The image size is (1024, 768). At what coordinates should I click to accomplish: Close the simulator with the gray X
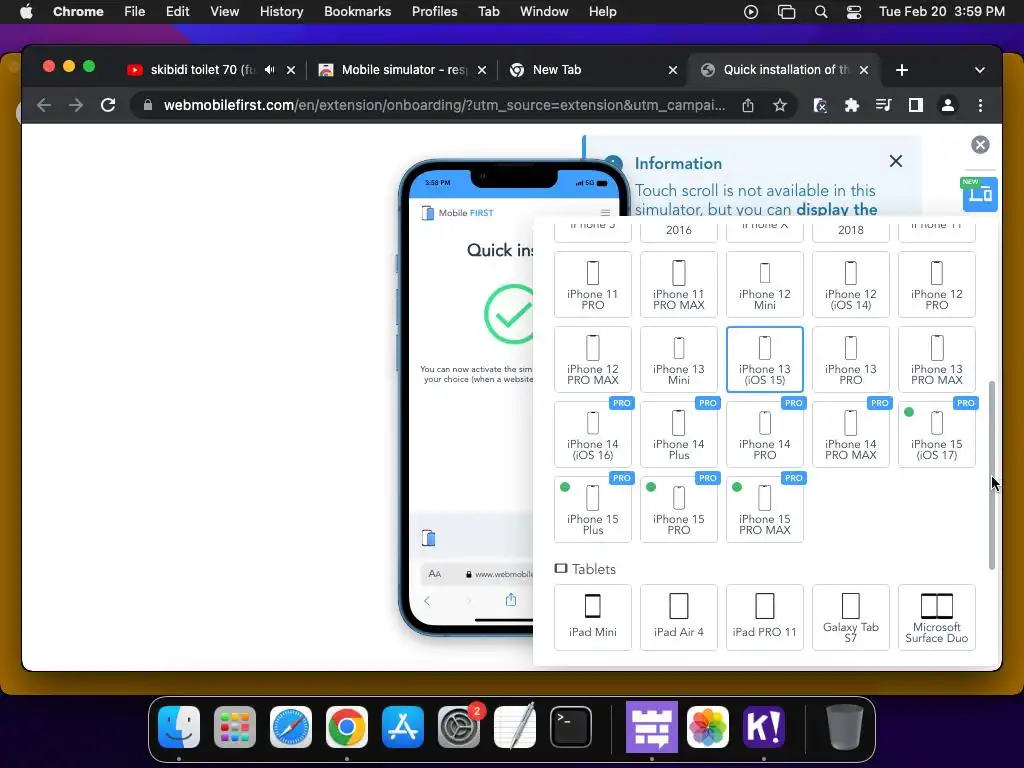click(980, 145)
